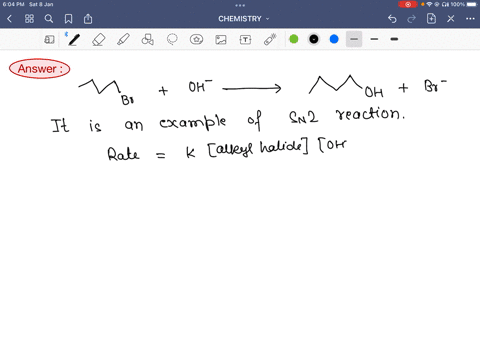Tap the battery indicator in status bar
The width and height of the screenshot is (480, 360).
point(472,4)
